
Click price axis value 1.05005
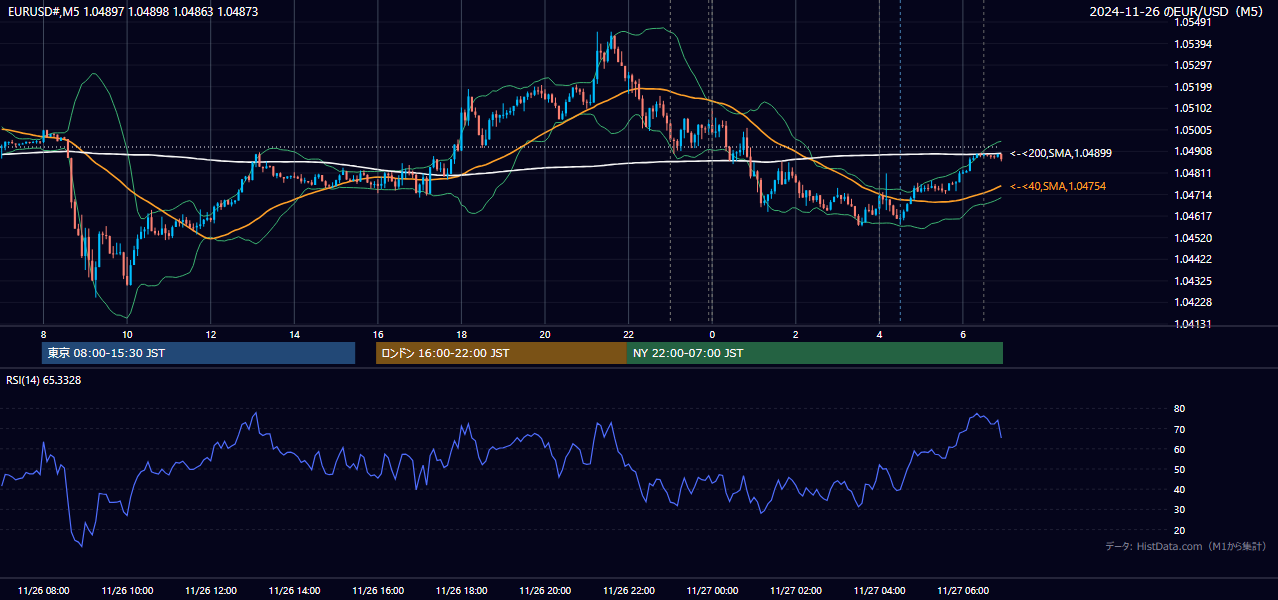tap(1193, 130)
